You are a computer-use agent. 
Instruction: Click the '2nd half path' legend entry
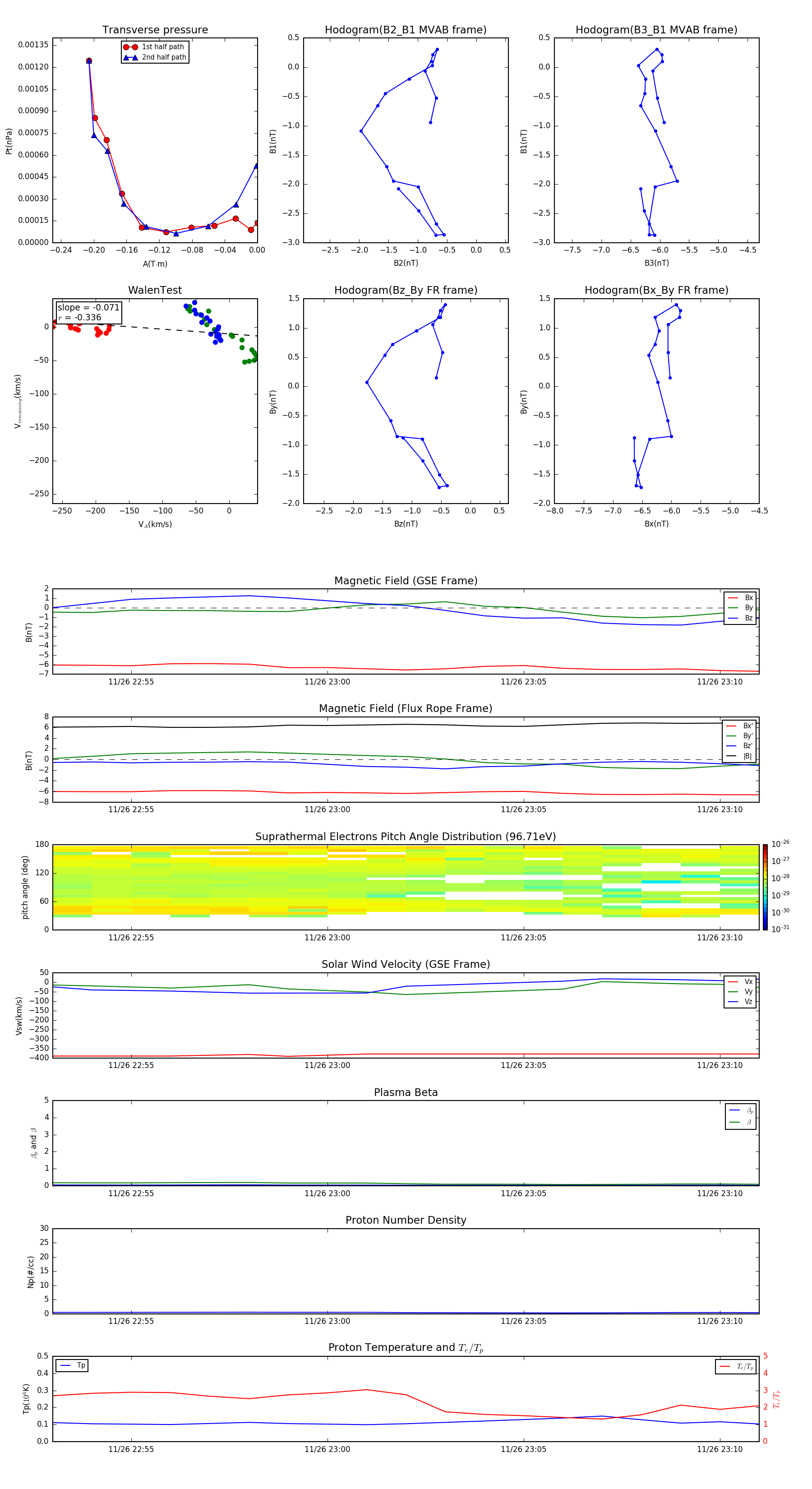click(155, 57)
